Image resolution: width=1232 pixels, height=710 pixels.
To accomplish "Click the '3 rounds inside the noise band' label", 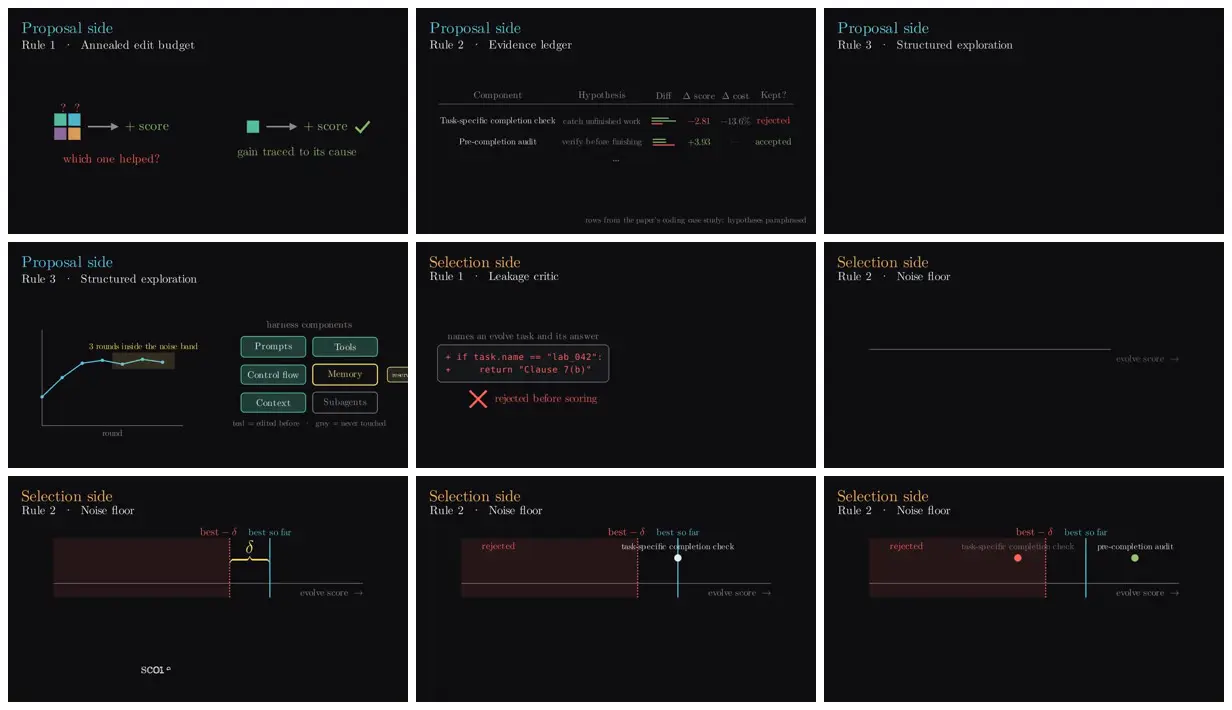I will pyautogui.click(x=143, y=346).
